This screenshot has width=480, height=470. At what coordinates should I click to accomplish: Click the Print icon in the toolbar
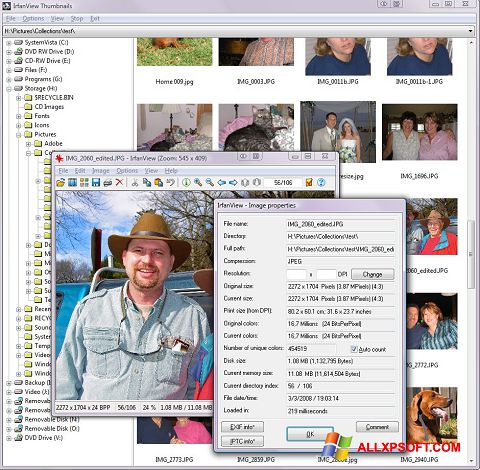click(107, 182)
